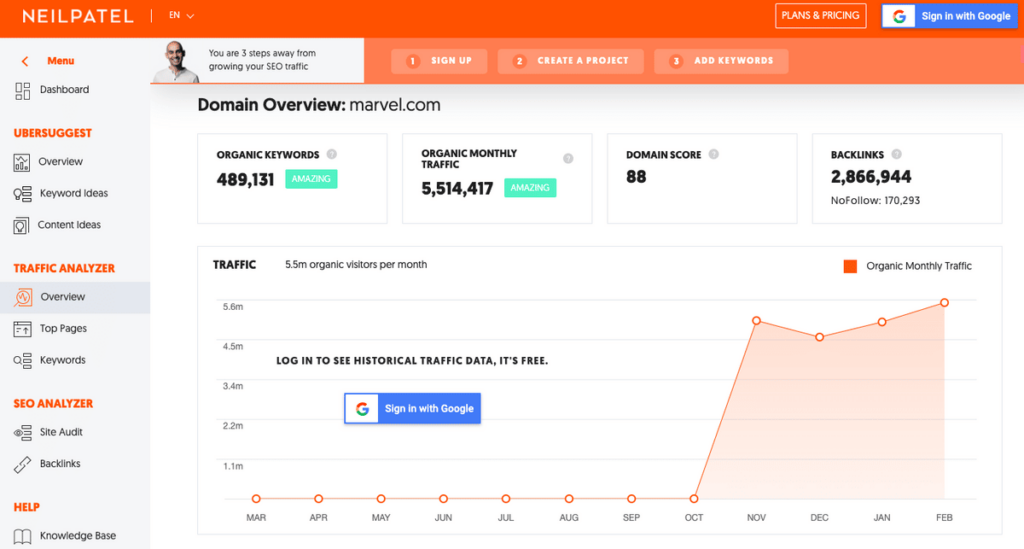Click the Keywords sidebar icon
The height and width of the screenshot is (549, 1024).
[22, 360]
